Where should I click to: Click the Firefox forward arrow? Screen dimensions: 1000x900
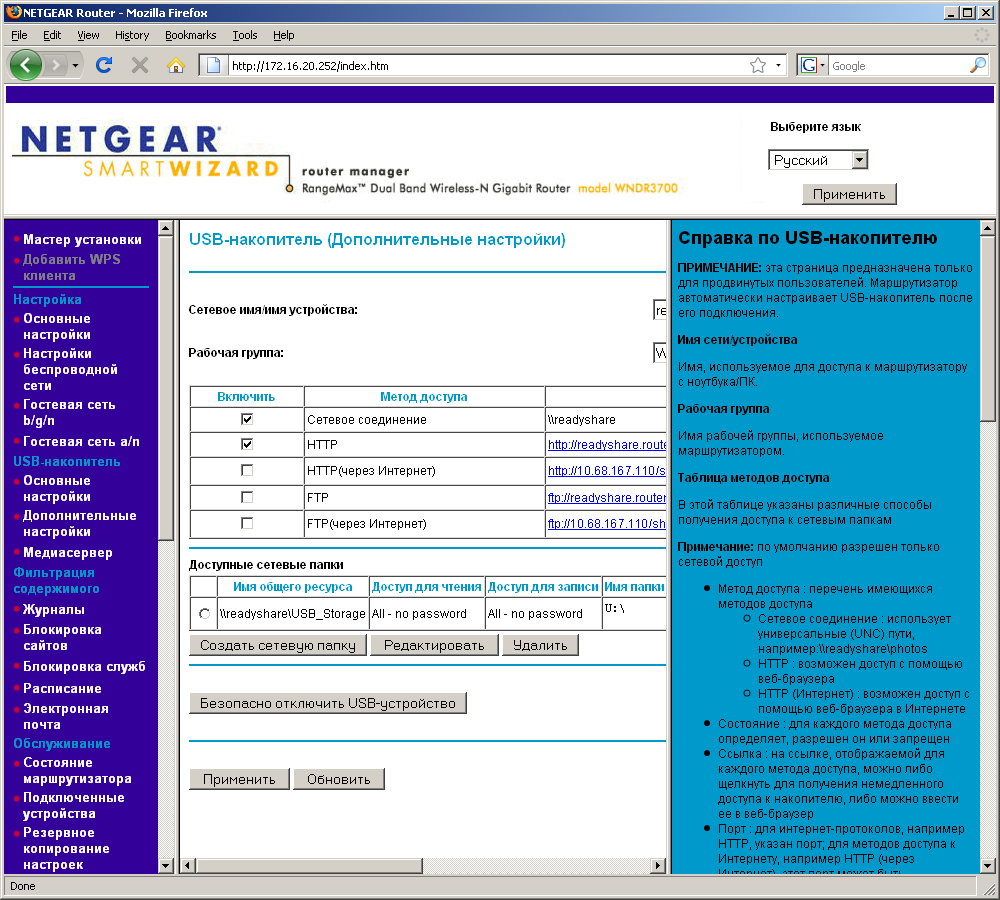pos(56,65)
